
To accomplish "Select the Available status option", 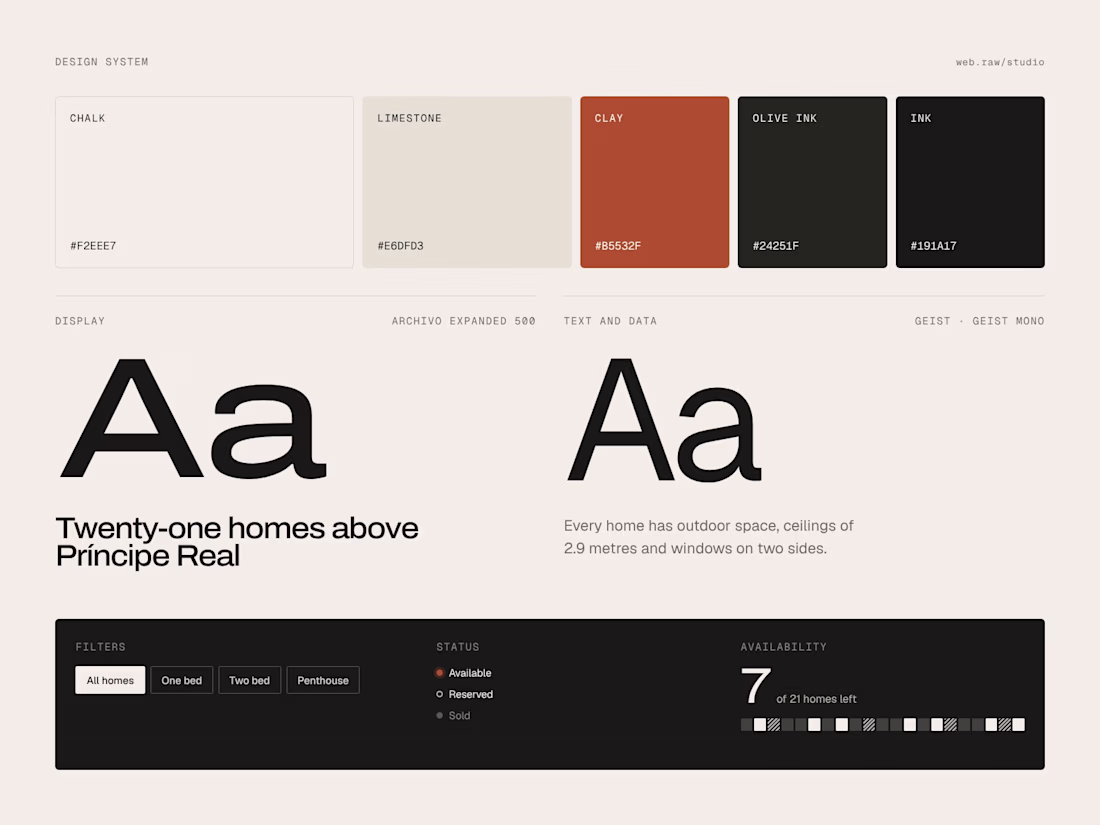I will [464, 673].
